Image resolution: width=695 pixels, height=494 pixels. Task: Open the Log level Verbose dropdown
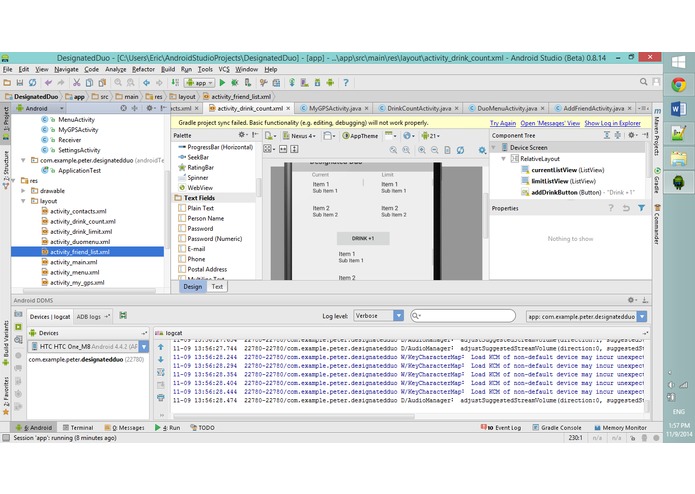379,315
